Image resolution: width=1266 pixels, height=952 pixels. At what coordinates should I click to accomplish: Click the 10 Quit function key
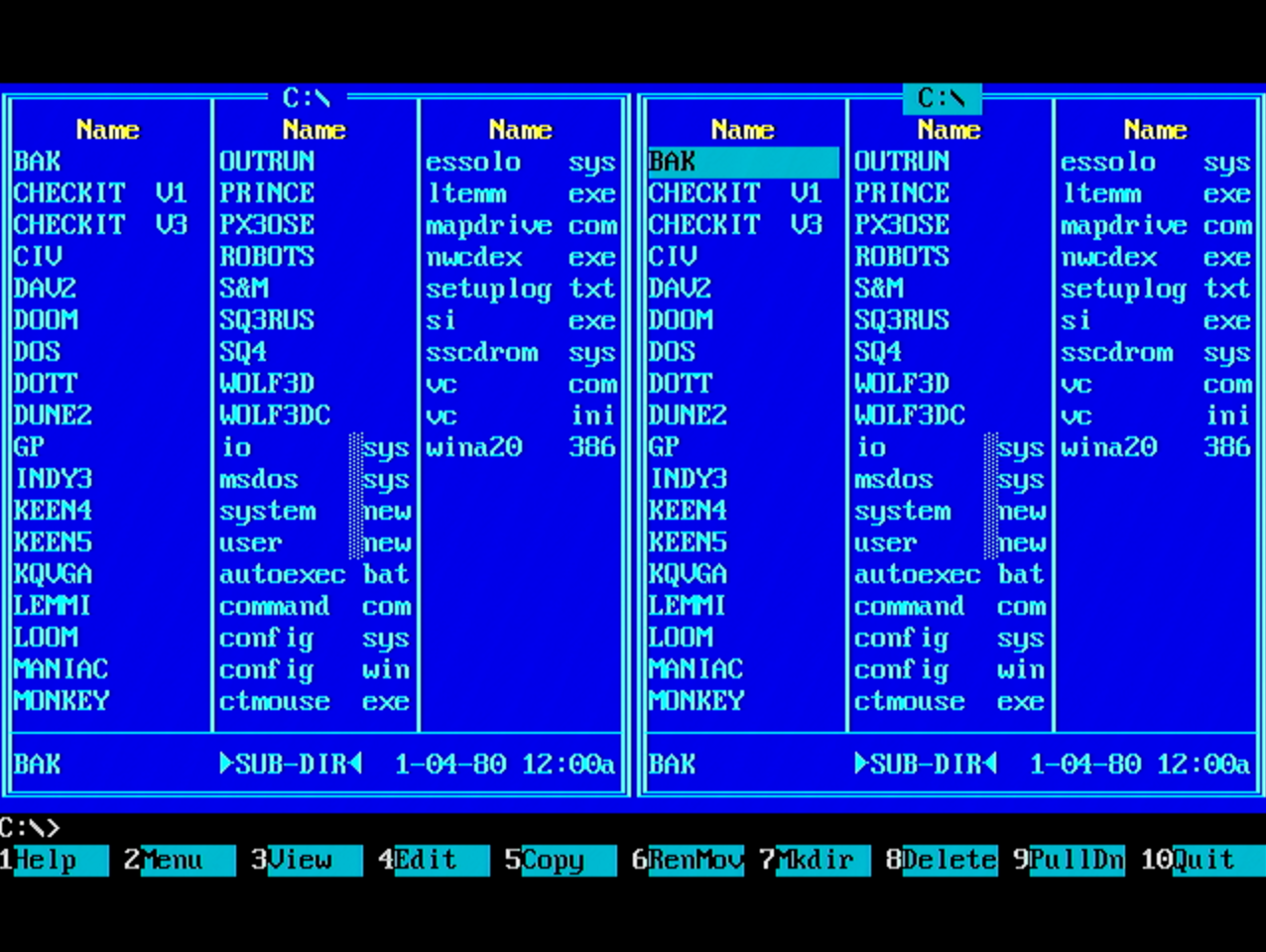click(1203, 860)
